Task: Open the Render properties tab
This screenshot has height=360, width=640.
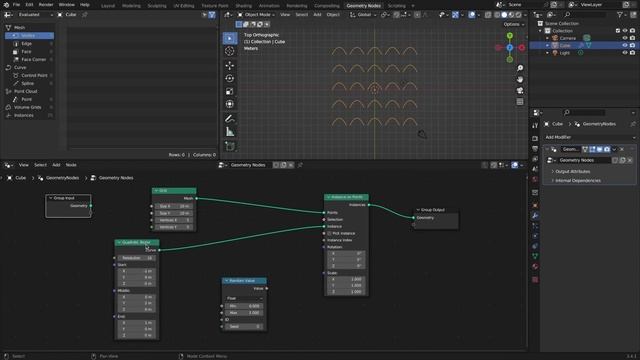Action: (x=535, y=138)
